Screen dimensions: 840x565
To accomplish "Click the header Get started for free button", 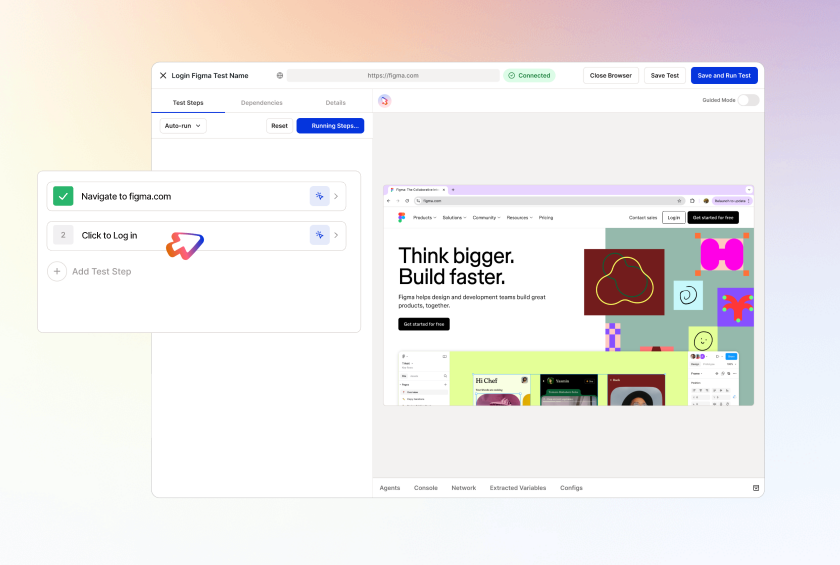I will tap(713, 217).
